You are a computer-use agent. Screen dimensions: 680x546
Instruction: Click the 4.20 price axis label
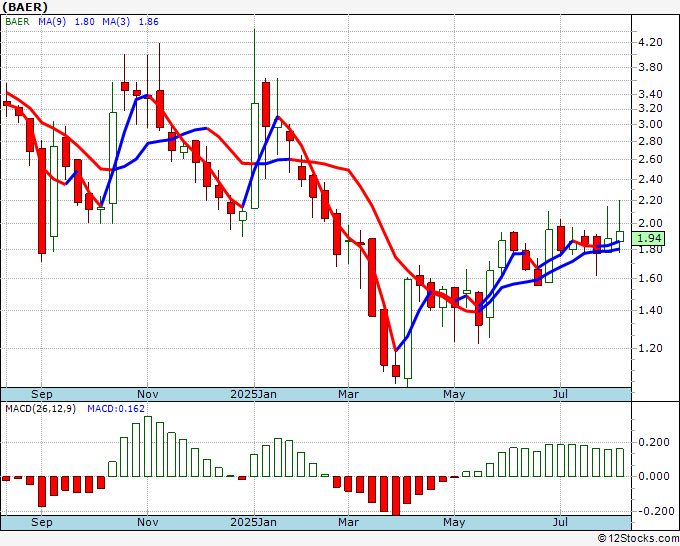click(x=650, y=42)
